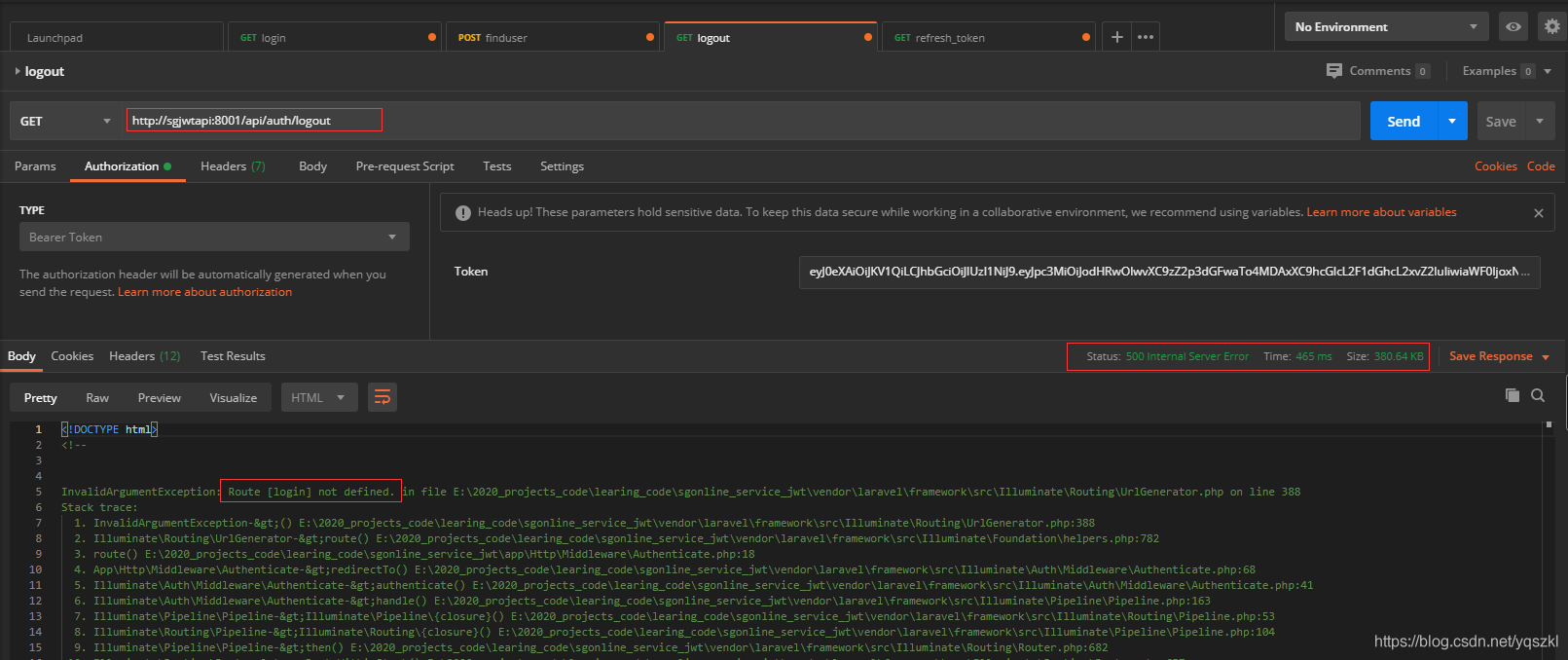
Task: Open the request Headers (7) tab
Action: (x=233, y=166)
